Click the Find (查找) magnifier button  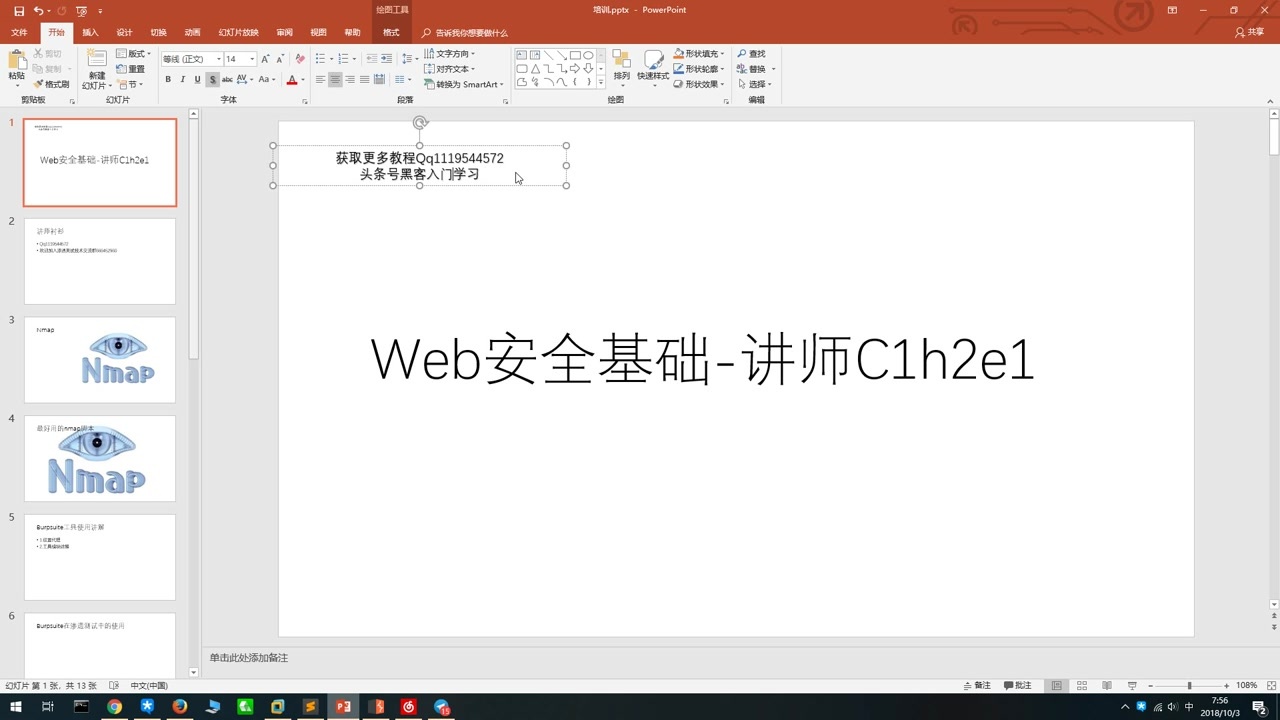point(751,54)
